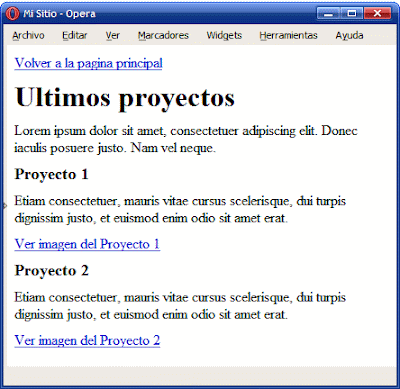Minimize the Opera window
This screenshot has height=389, width=400.
click(328, 14)
